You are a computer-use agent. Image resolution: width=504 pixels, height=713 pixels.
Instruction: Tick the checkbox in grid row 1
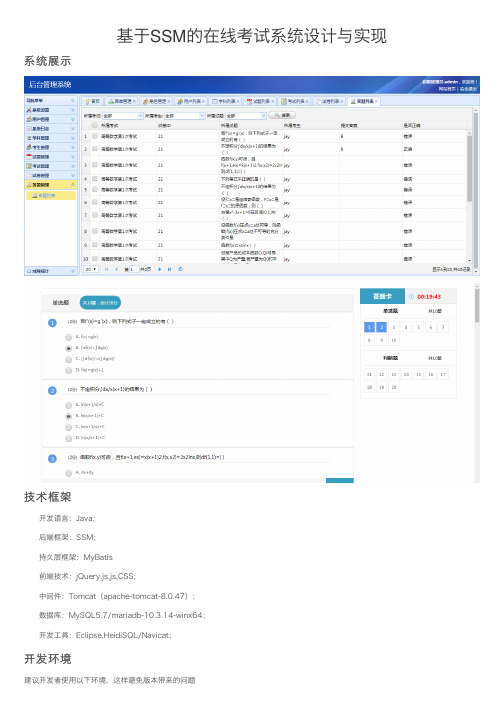click(95, 136)
